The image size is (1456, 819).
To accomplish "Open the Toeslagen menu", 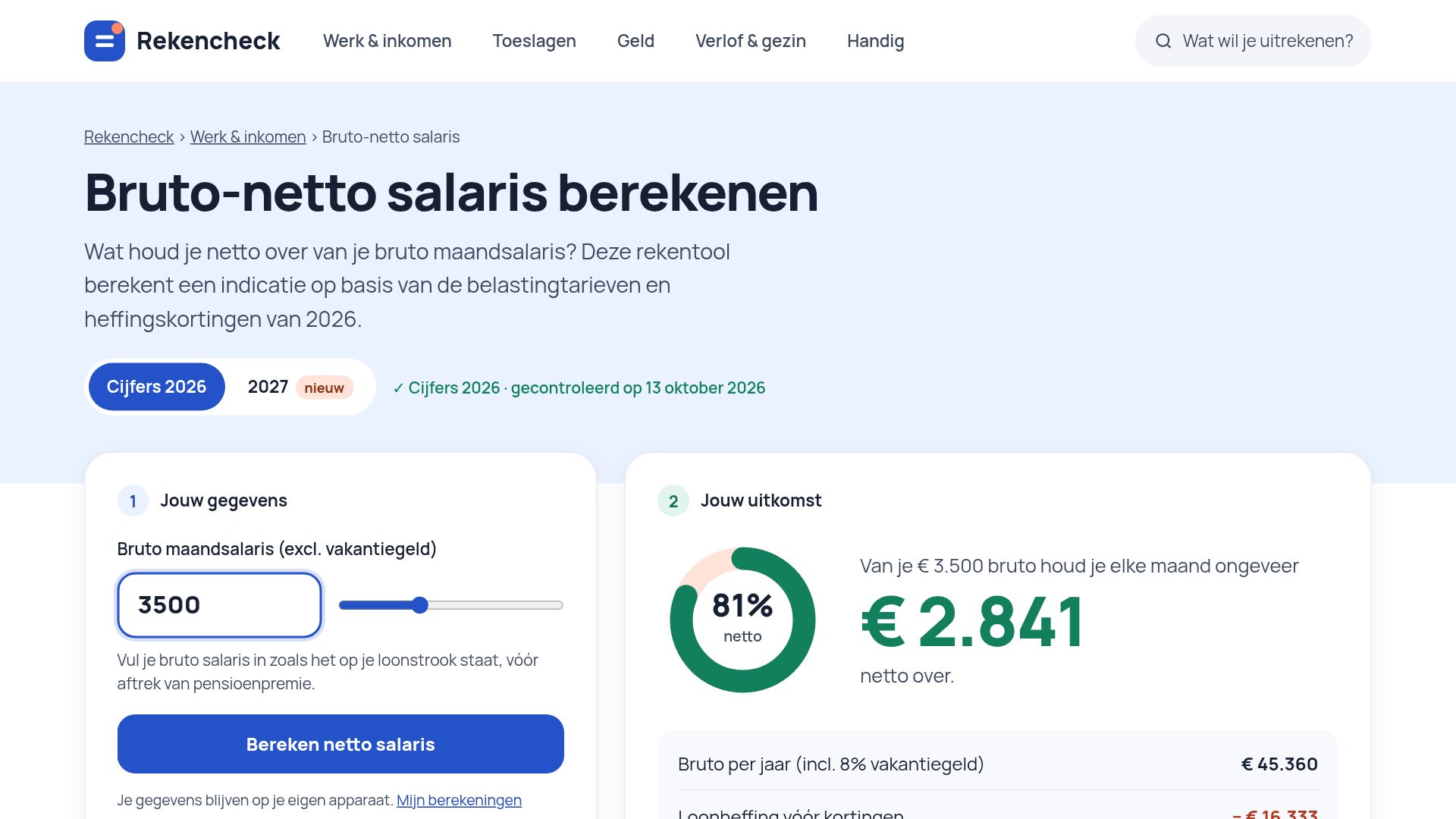I will [535, 41].
